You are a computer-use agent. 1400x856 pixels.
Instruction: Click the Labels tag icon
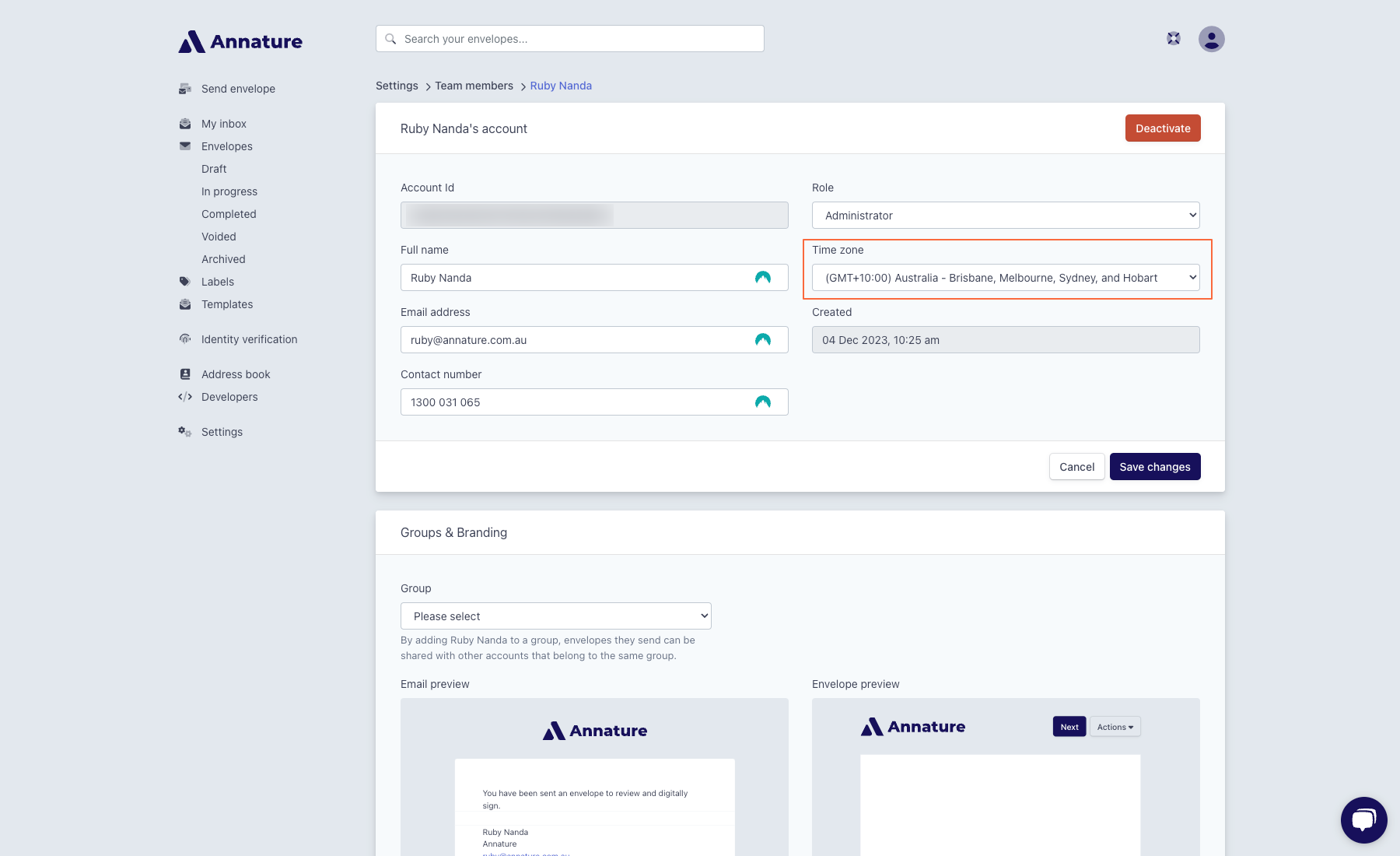tap(185, 282)
